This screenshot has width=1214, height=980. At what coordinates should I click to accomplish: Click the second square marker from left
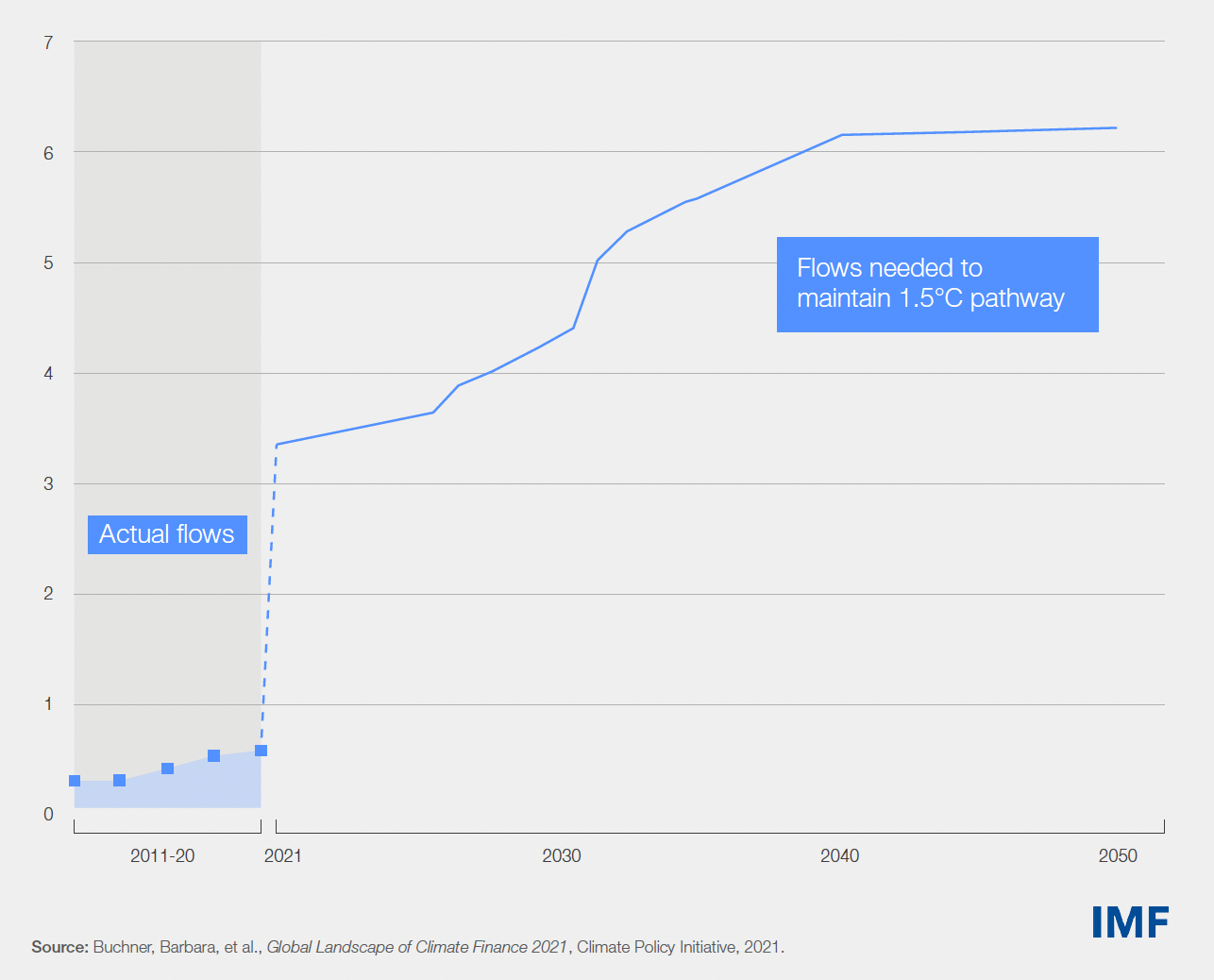click(120, 780)
